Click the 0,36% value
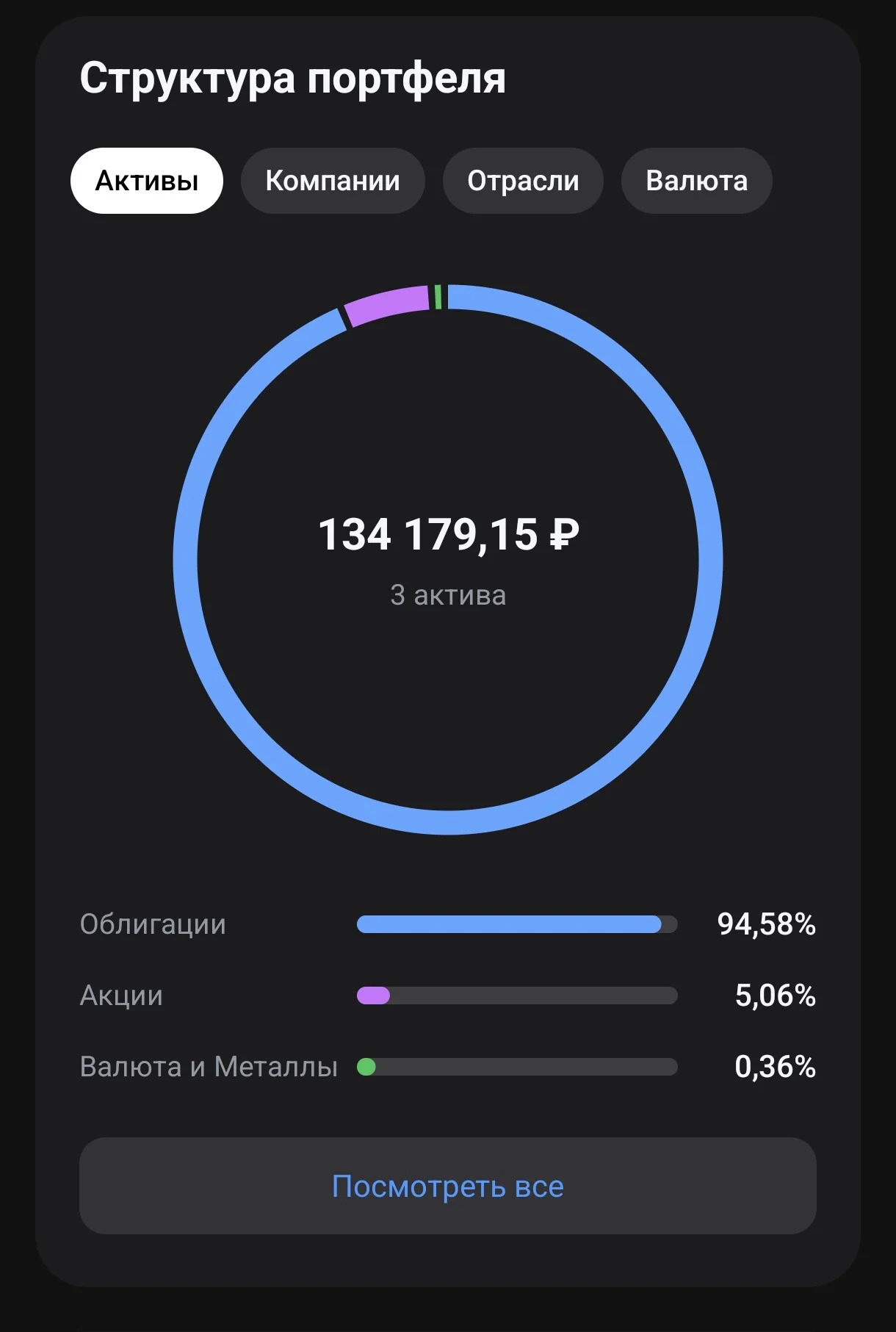Image resolution: width=896 pixels, height=1332 pixels. (x=776, y=1067)
